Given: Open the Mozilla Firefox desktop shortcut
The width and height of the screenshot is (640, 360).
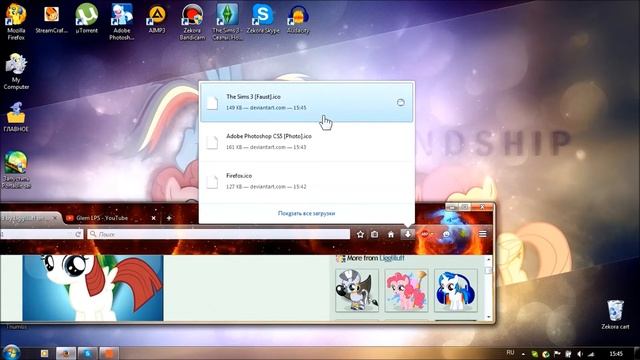Looking at the screenshot, I should coord(16,21).
